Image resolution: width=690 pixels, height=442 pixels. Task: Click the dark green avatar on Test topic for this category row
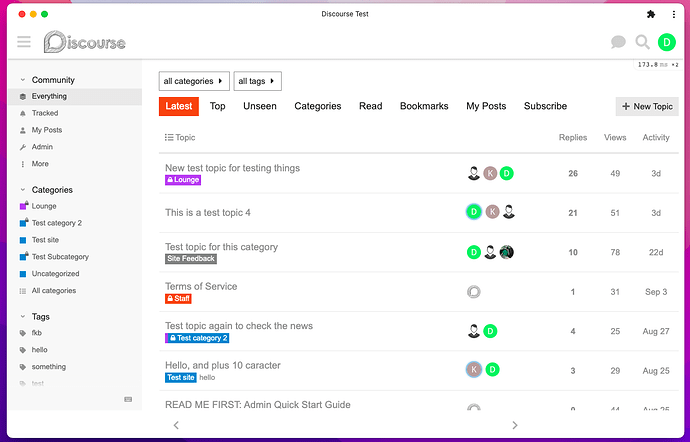506,252
